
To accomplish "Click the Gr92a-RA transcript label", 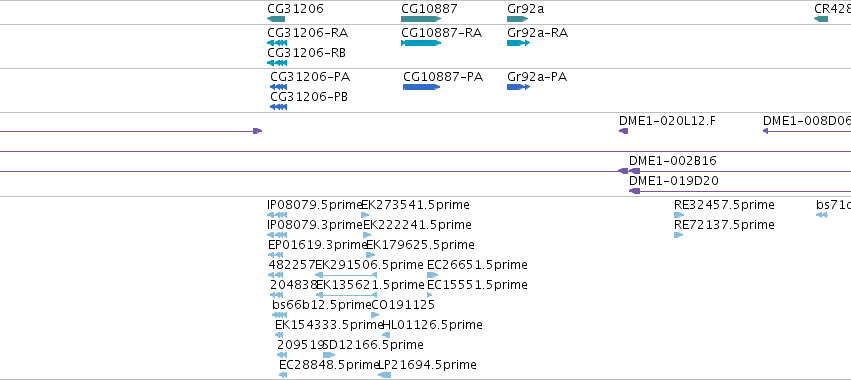I will tap(537, 33).
